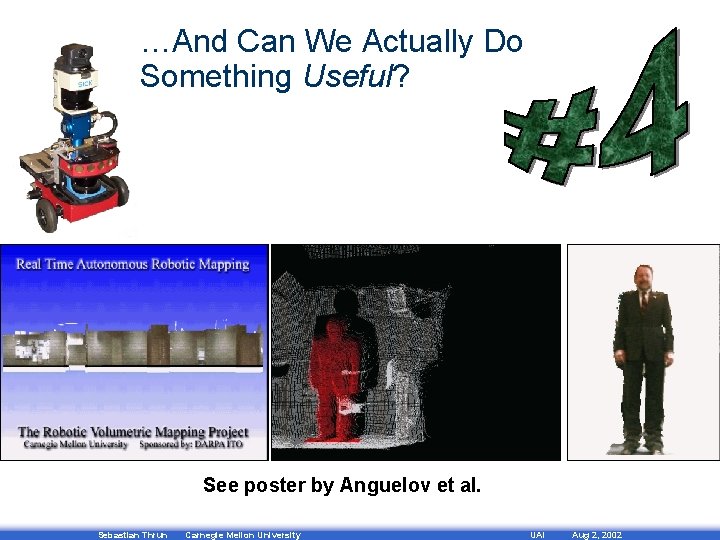Click the robot photo with SICK laser scanner
Screen dimensions: 720x540
point(75,138)
